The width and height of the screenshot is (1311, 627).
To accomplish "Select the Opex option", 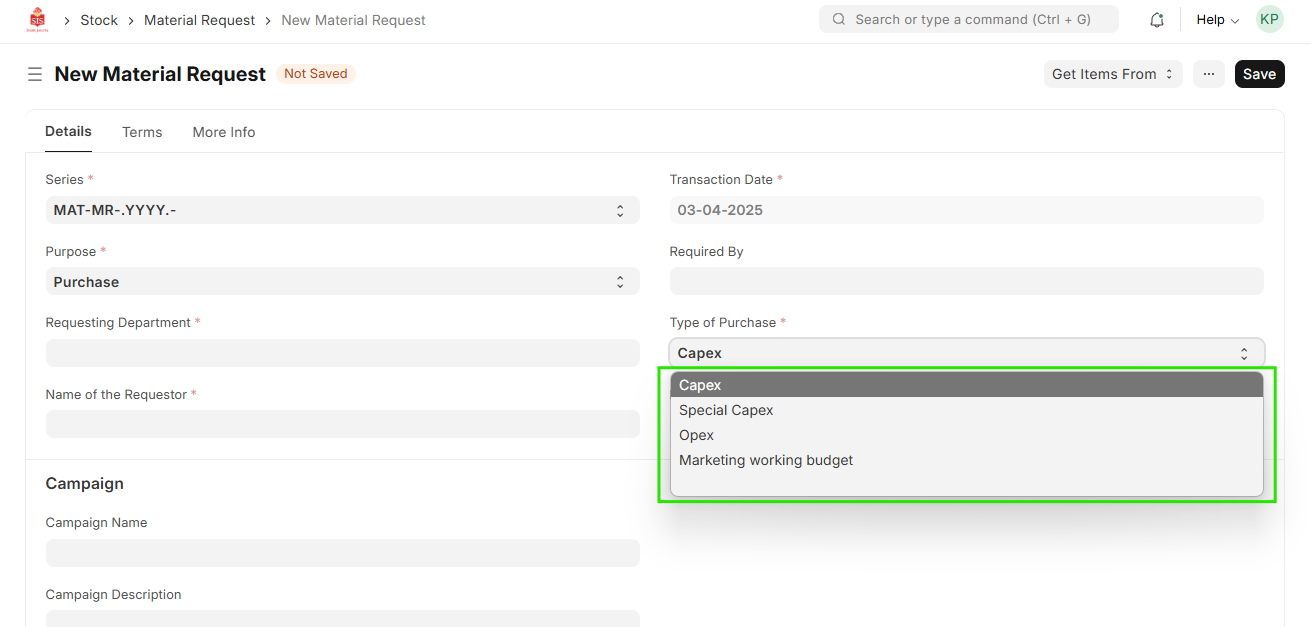I will pos(697,435).
